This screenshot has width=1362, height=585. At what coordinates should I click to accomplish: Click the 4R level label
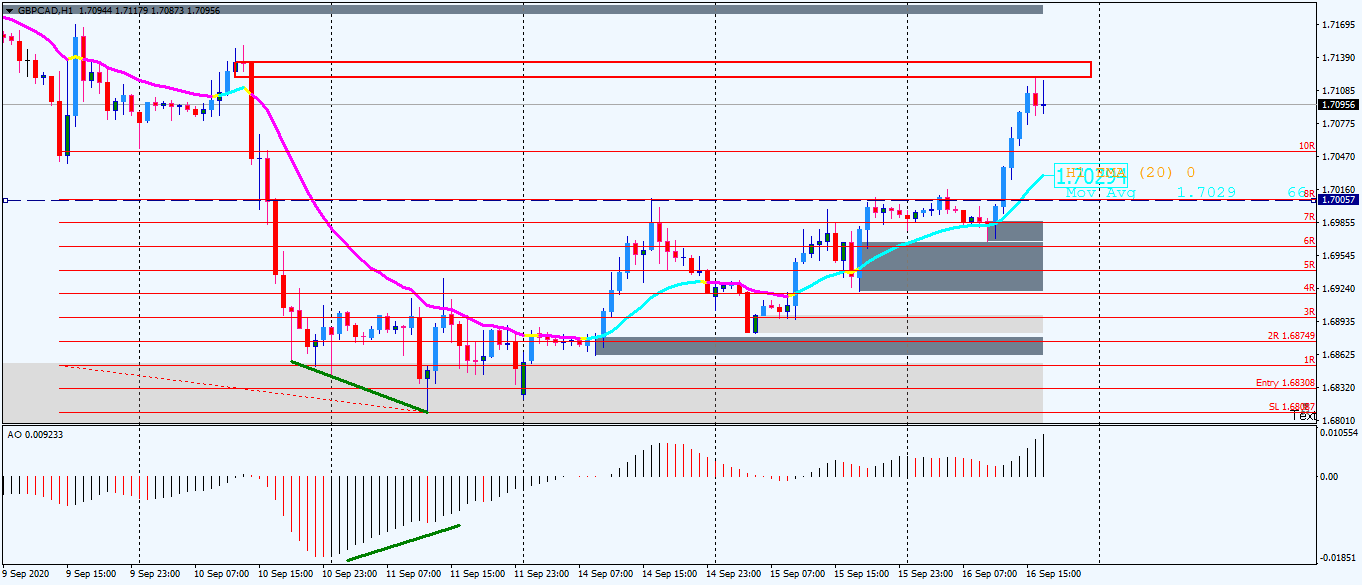click(1308, 288)
